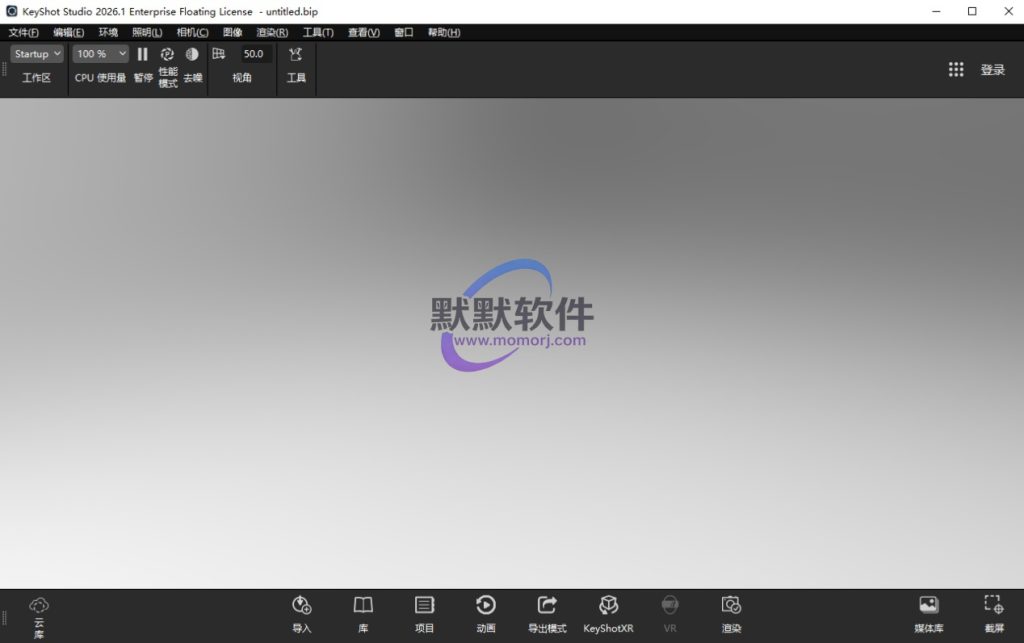The width and height of the screenshot is (1024, 643).
Task: Open the Render (渲染) dialog
Action: pyautogui.click(x=731, y=612)
